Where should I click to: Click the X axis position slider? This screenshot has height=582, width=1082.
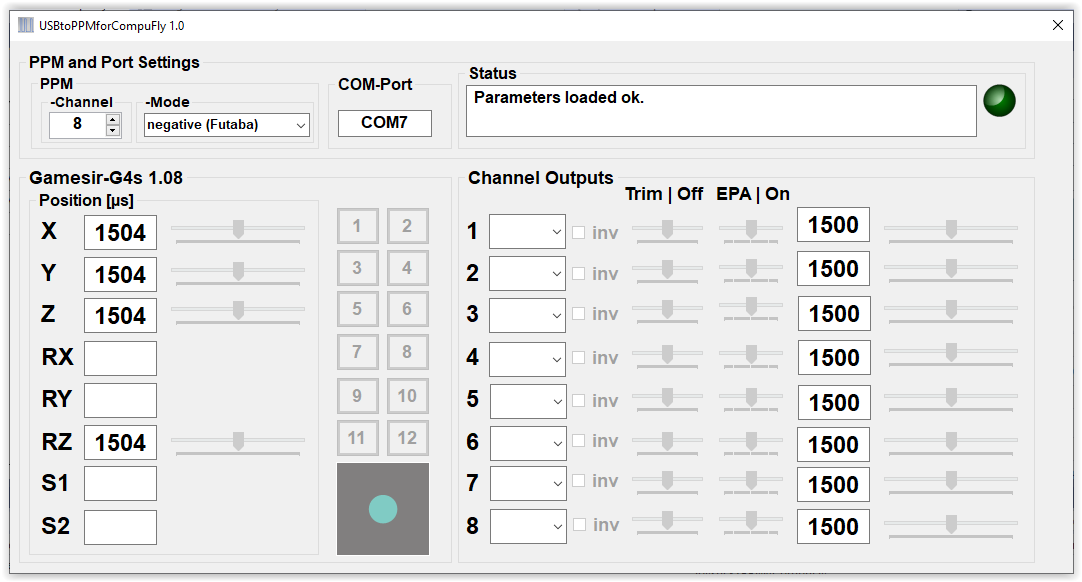[238, 230]
